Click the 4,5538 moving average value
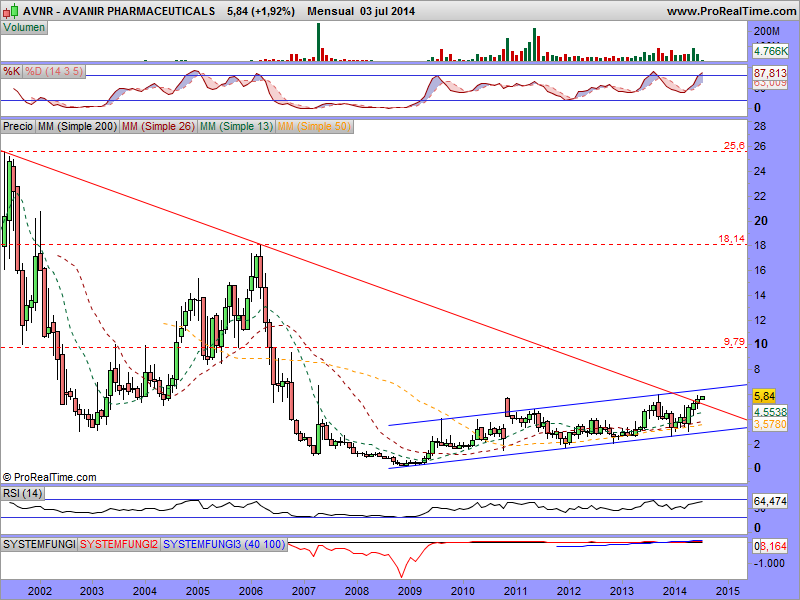 click(770, 412)
